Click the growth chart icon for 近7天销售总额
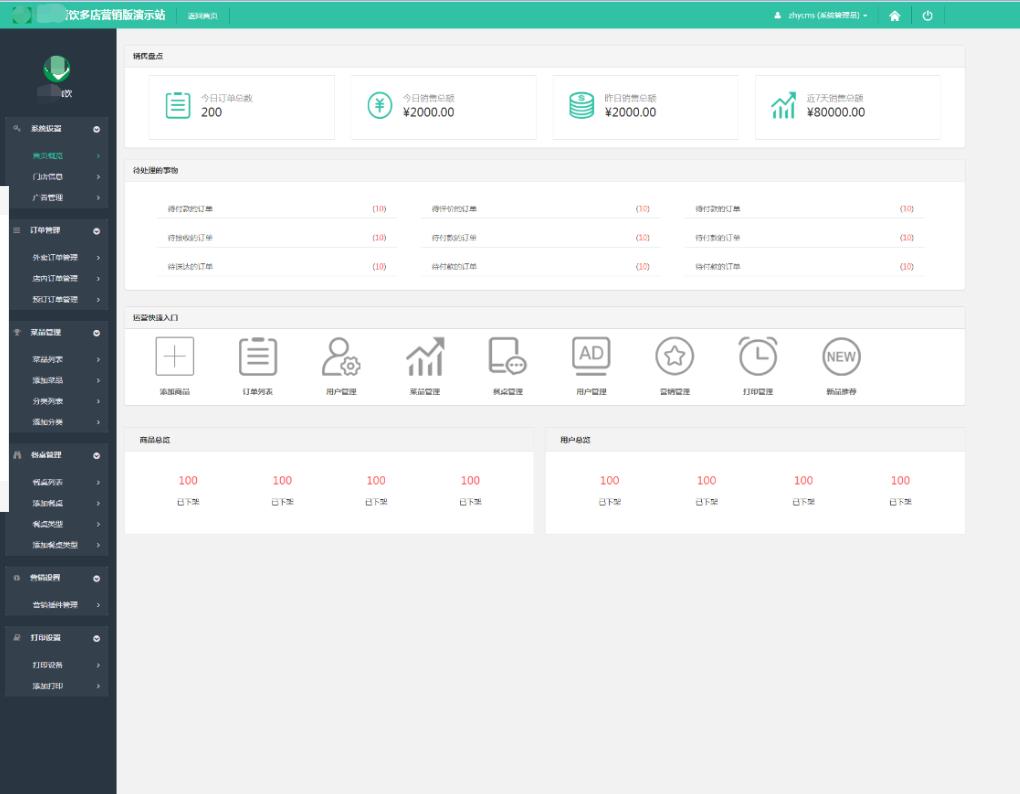This screenshot has width=1020, height=794. (x=783, y=105)
